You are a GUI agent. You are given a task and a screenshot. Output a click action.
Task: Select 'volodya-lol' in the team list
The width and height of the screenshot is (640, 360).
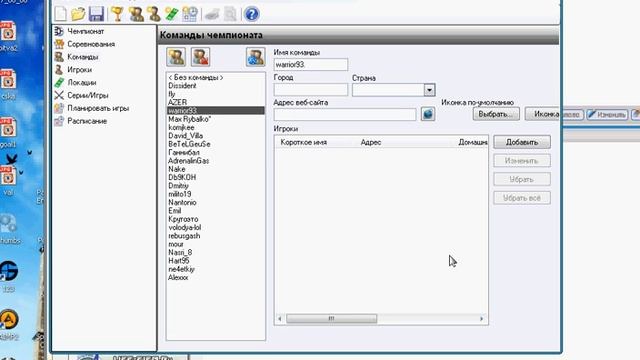click(x=184, y=227)
